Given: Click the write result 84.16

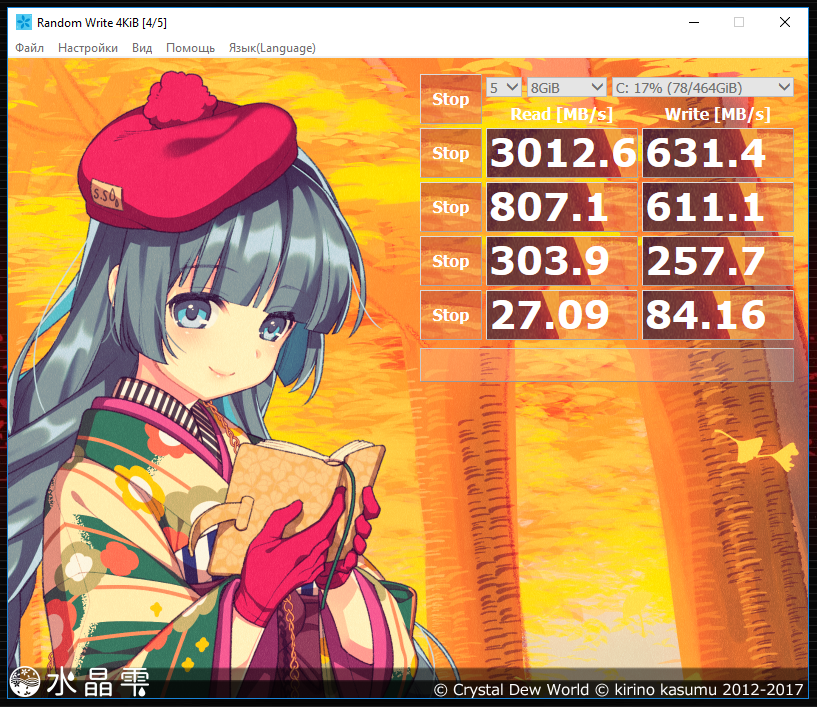Looking at the screenshot, I should [x=718, y=315].
